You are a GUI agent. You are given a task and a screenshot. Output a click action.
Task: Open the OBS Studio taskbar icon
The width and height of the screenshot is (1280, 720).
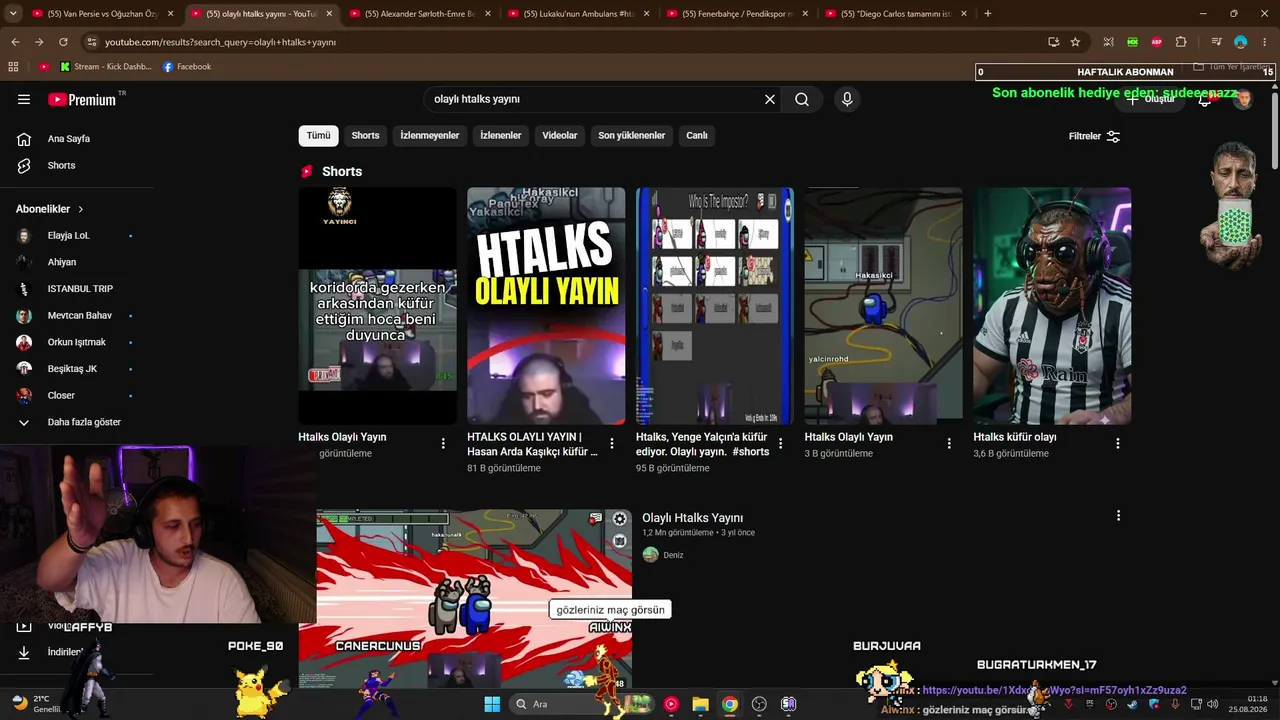pos(759,704)
